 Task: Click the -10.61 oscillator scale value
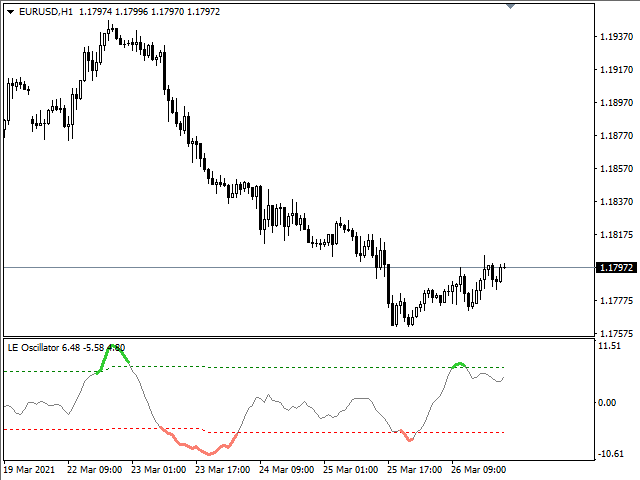611,454
